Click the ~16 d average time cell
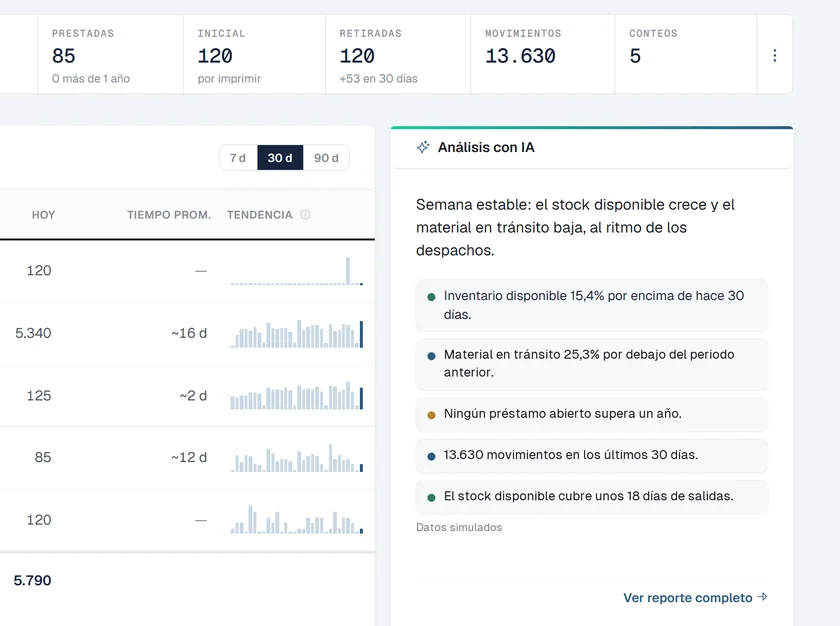 click(x=189, y=333)
